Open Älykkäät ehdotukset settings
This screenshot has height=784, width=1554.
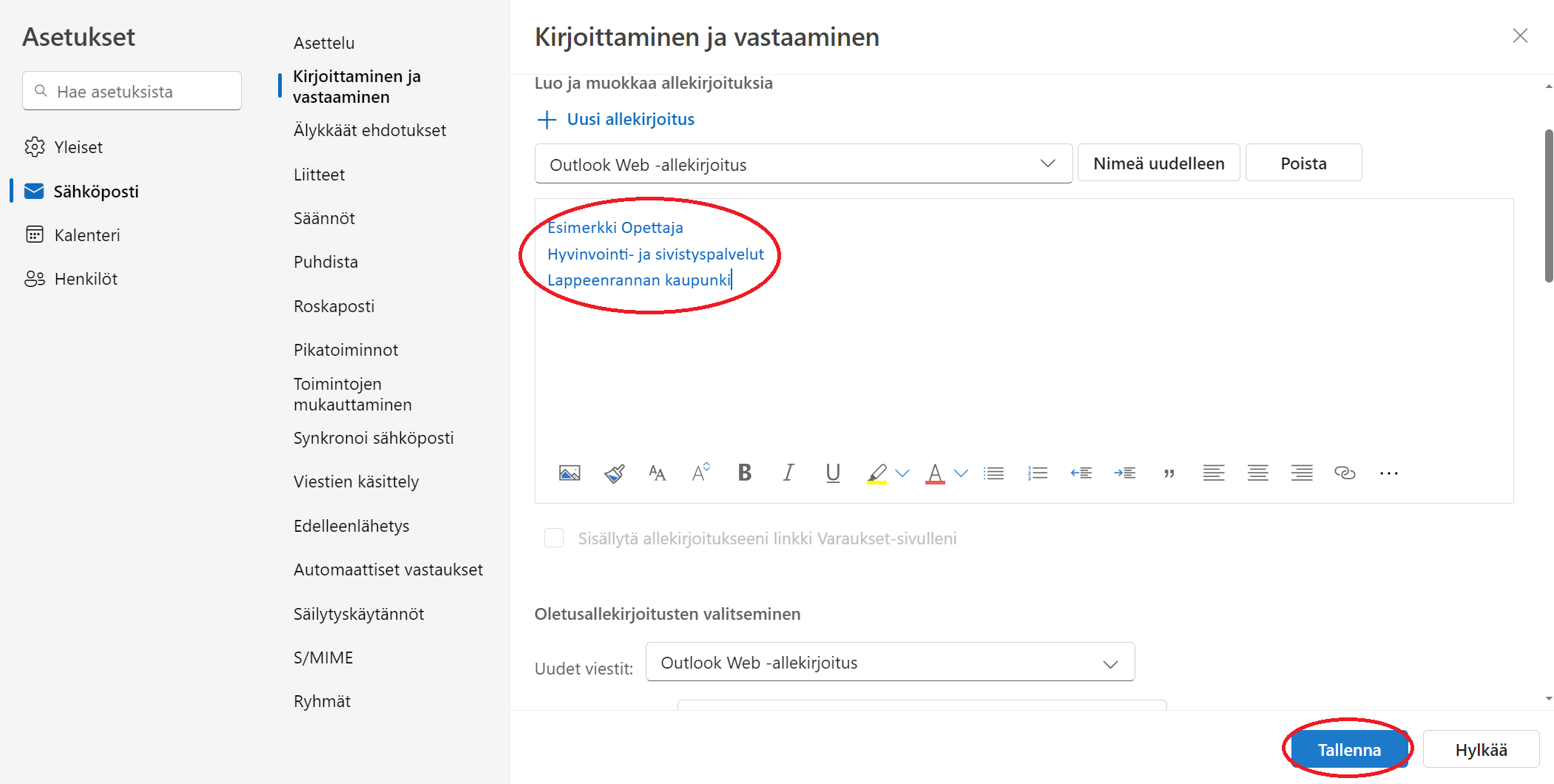click(370, 130)
